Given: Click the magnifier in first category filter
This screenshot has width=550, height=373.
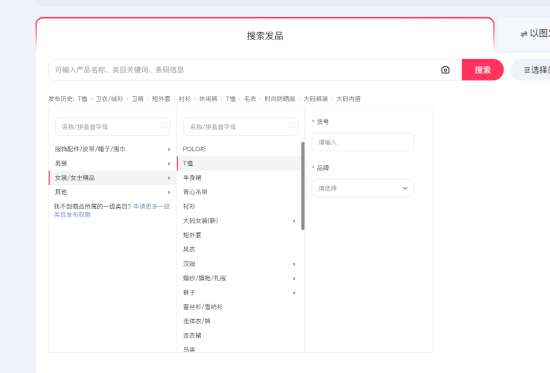Looking at the screenshot, I should point(164,125).
